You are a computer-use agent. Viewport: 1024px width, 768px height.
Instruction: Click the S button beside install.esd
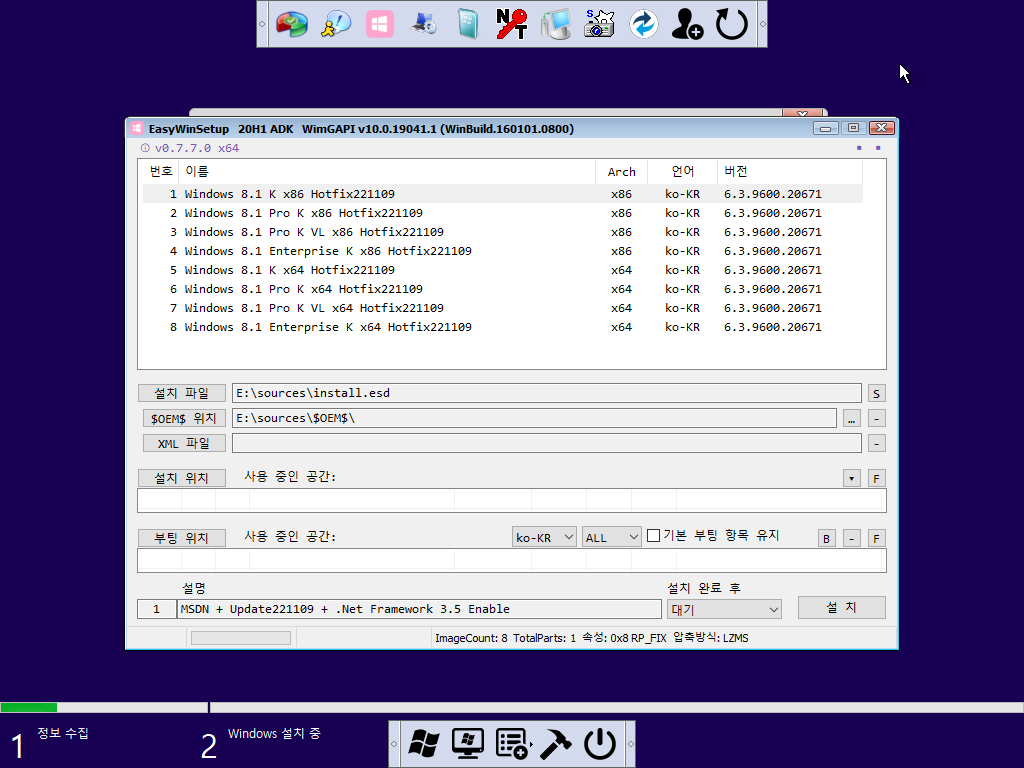click(x=876, y=393)
